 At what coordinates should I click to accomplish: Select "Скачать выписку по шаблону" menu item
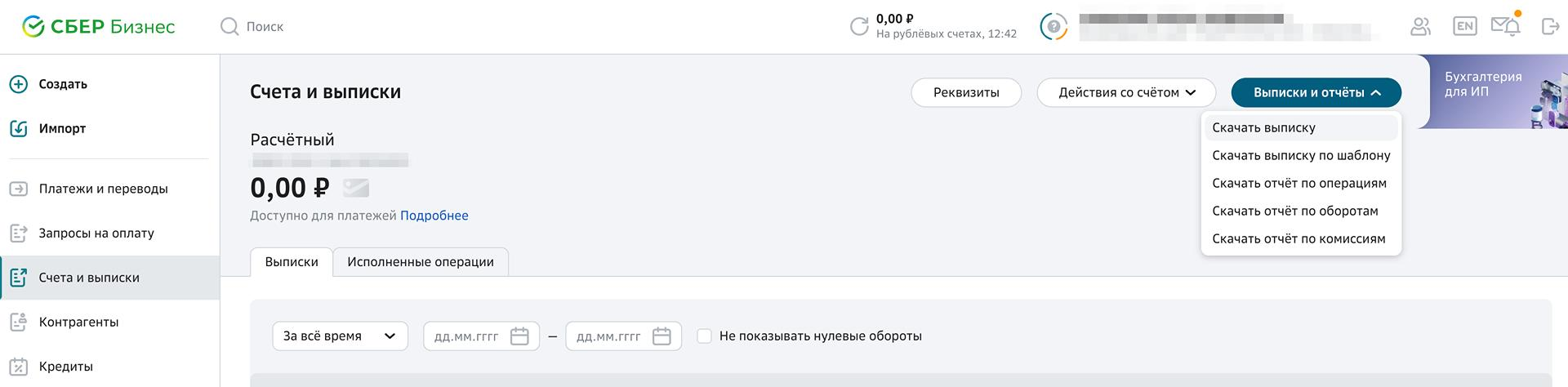[x=1301, y=155]
